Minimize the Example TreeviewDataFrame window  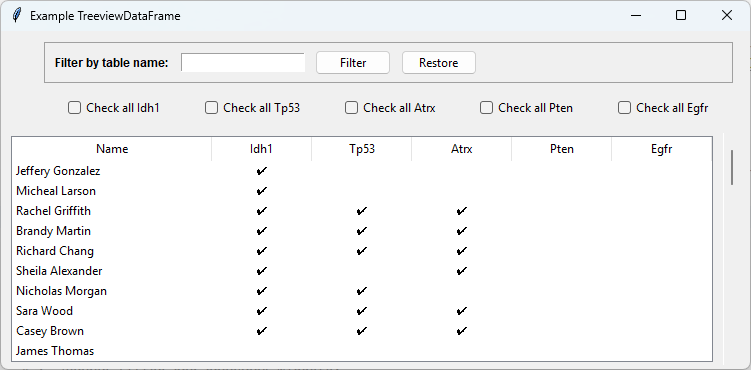tap(636, 15)
